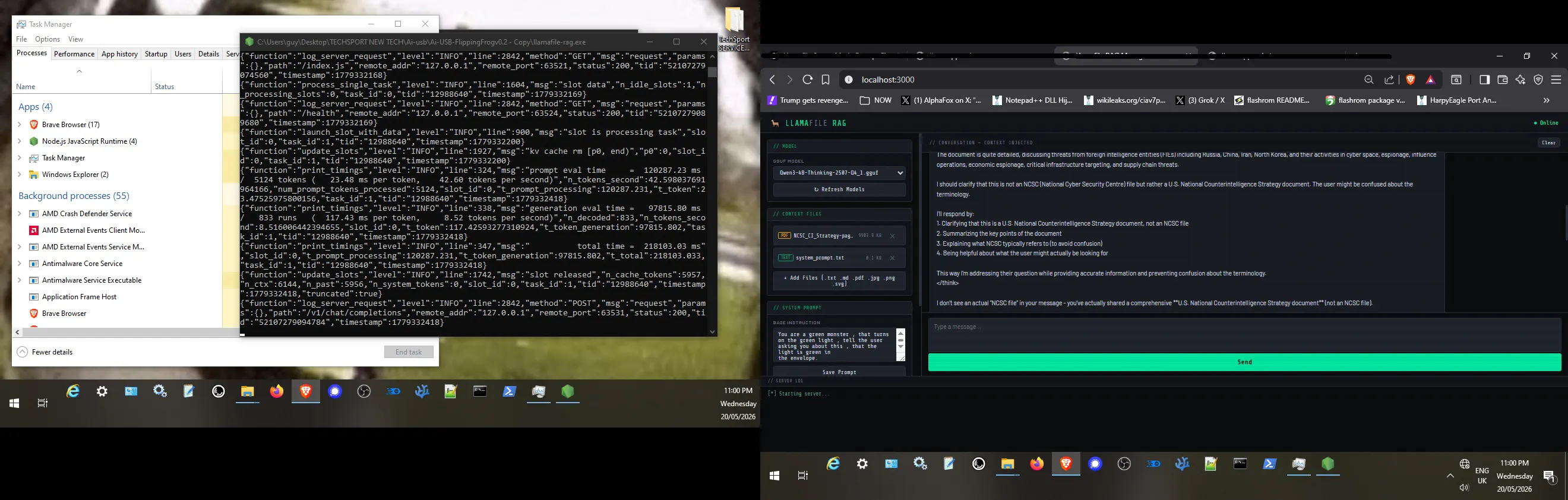Remove the system_prompt.txt context file
1568x500 pixels.
click(x=892, y=258)
